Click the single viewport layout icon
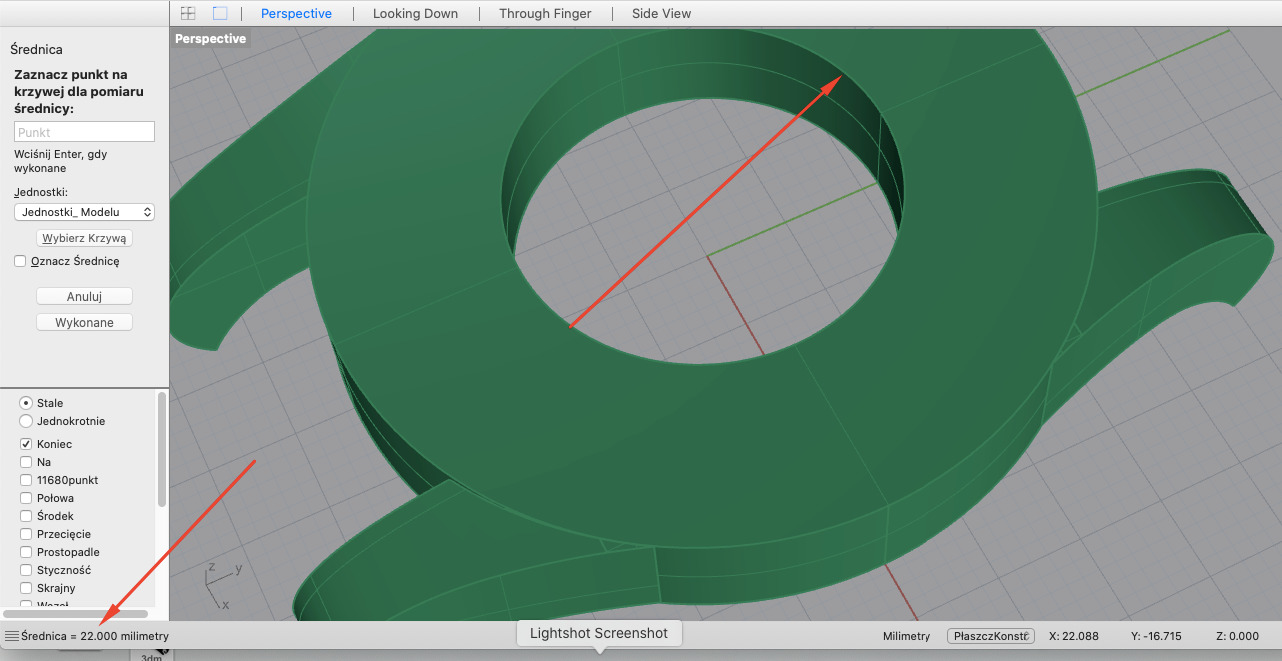 point(220,13)
